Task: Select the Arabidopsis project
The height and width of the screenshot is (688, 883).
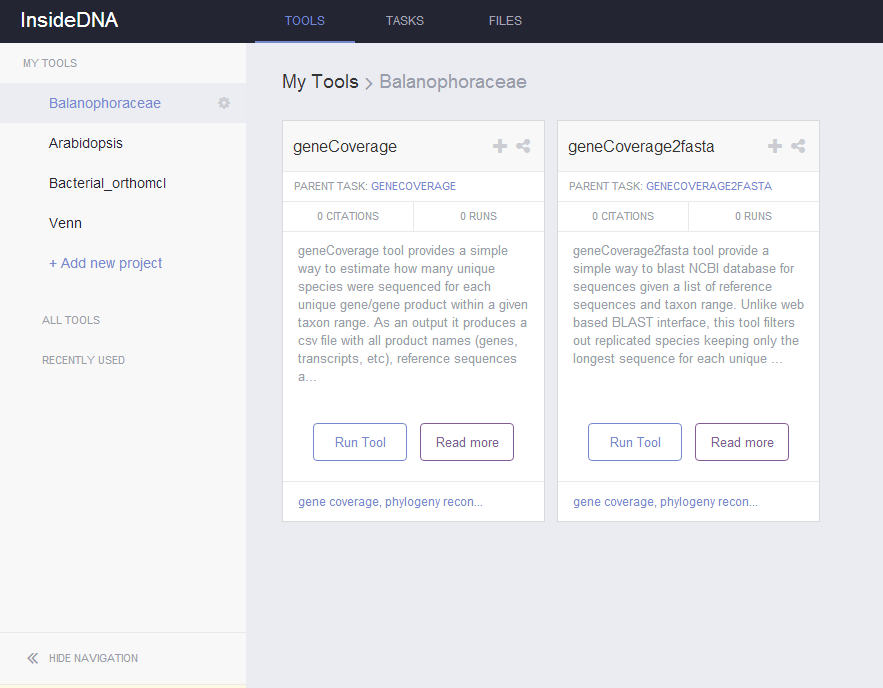Action: coord(86,143)
